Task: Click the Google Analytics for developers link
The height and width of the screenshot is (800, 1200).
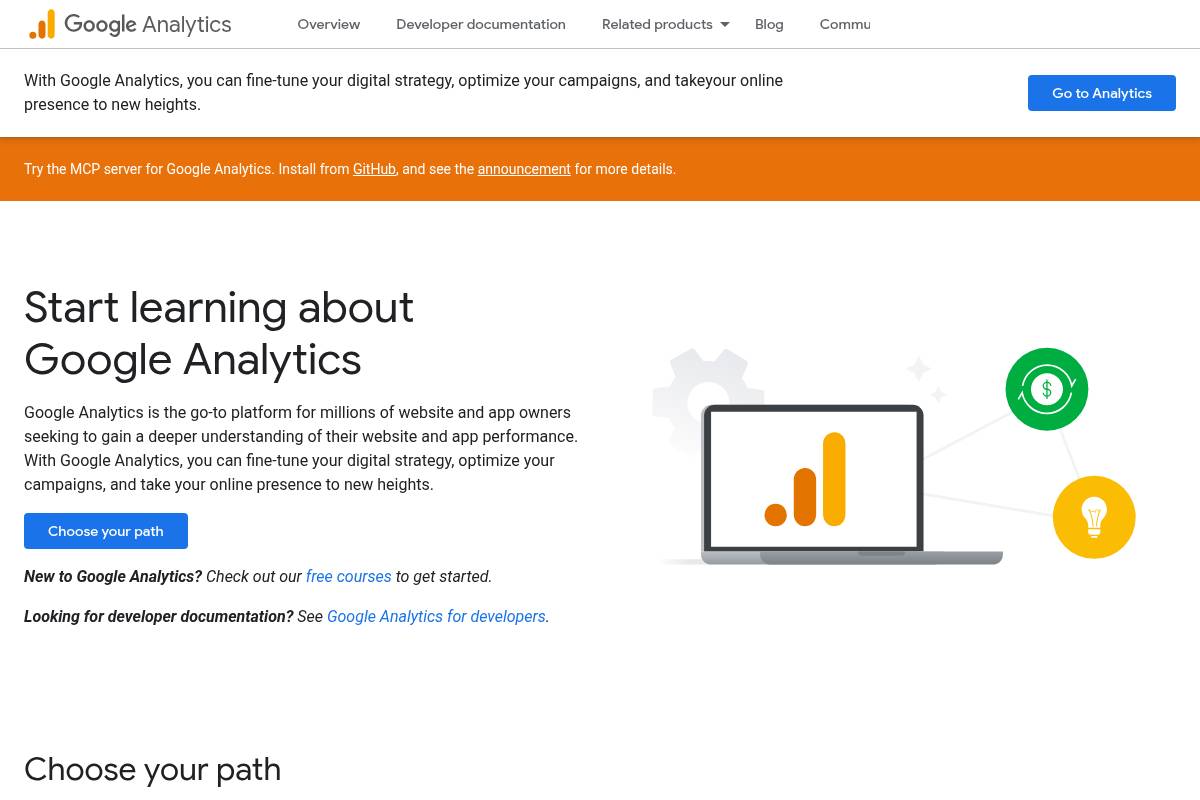Action: (x=436, y=616)
